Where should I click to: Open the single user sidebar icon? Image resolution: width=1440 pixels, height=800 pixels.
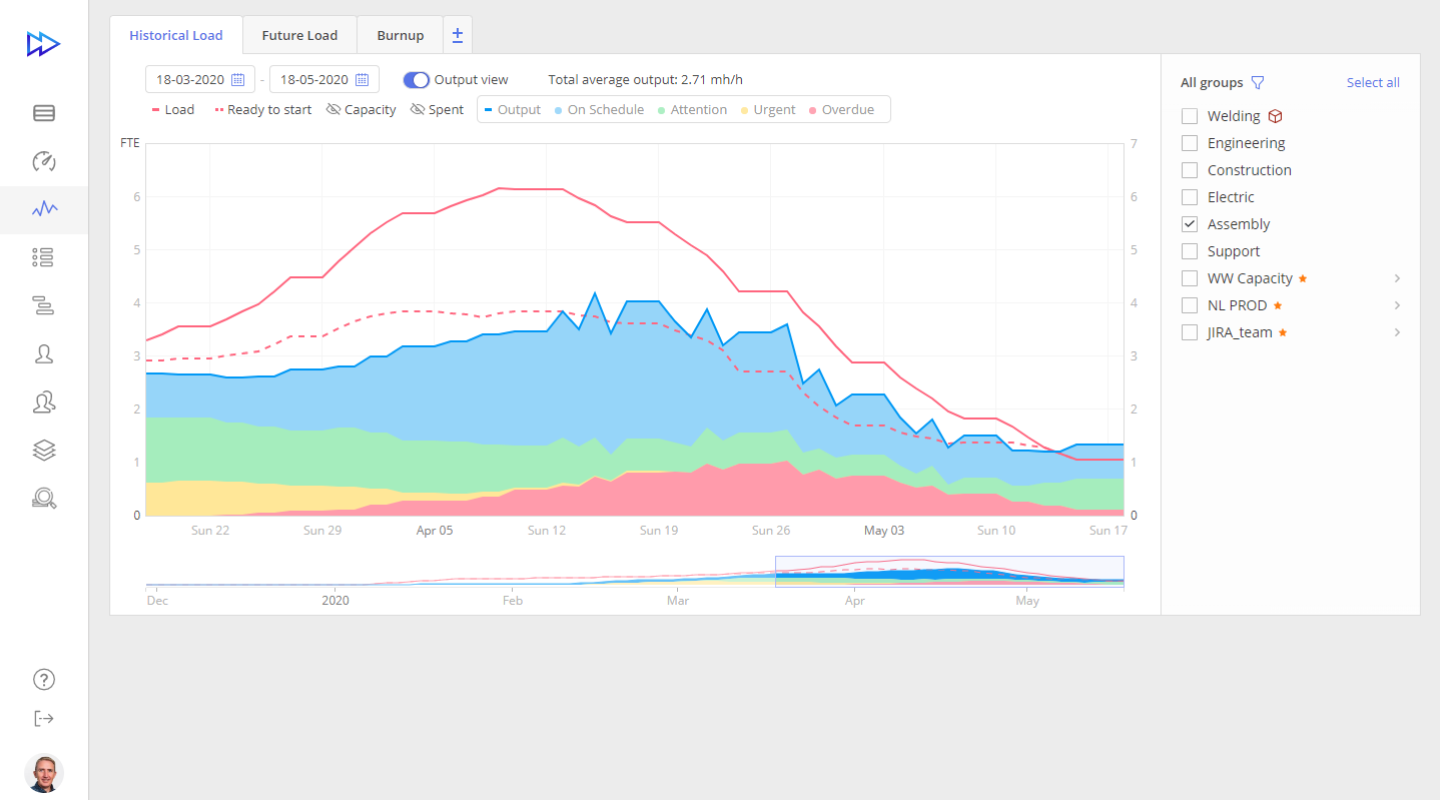pyautogui.click(x=43, y=354)
